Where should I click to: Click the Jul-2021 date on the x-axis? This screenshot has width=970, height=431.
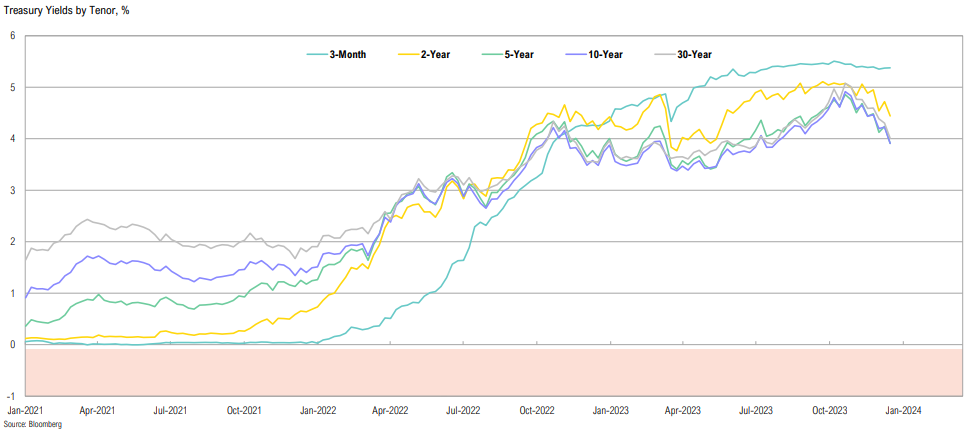click(x=171, y=410)
